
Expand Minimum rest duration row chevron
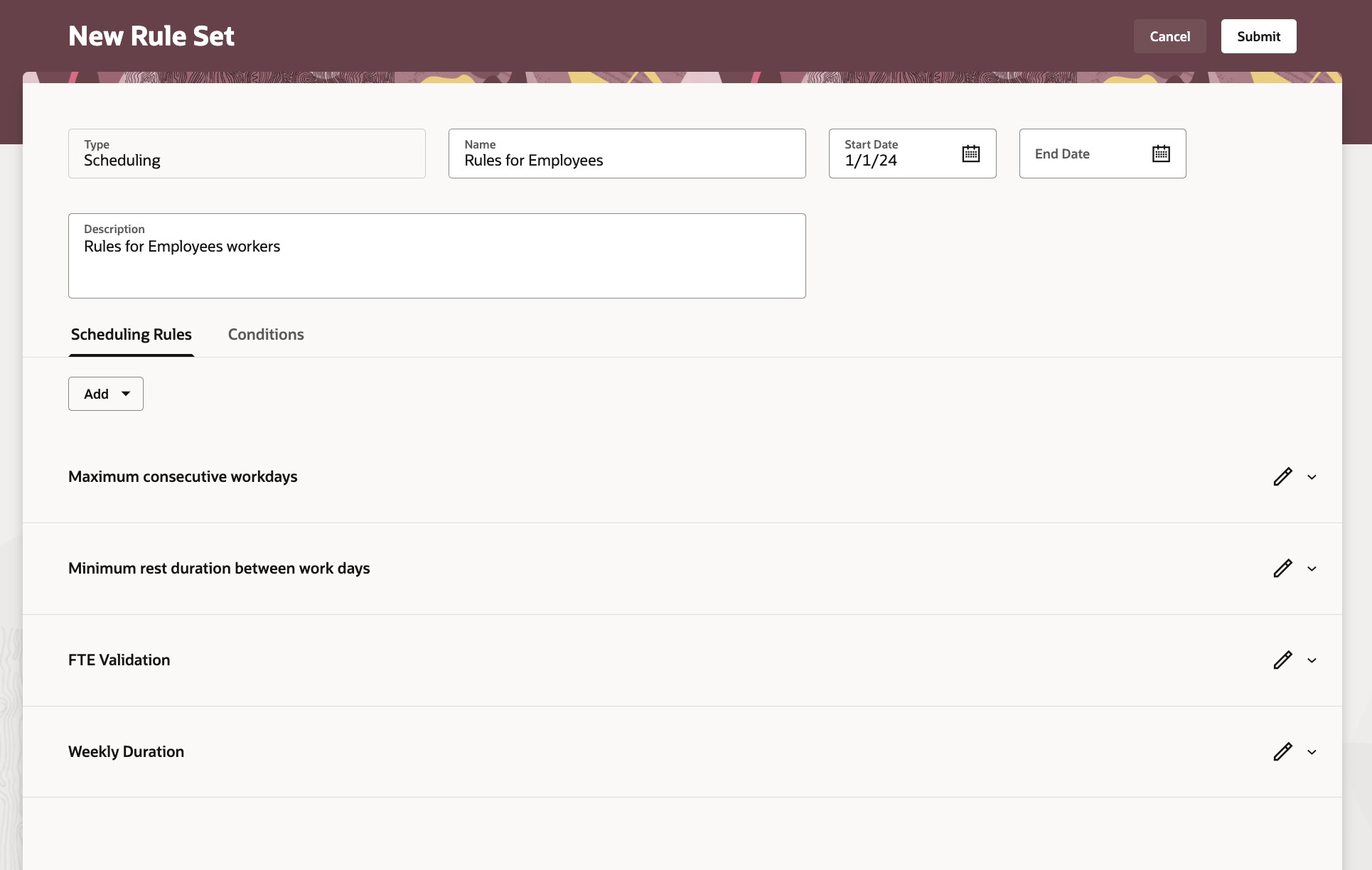[1312, 569]
